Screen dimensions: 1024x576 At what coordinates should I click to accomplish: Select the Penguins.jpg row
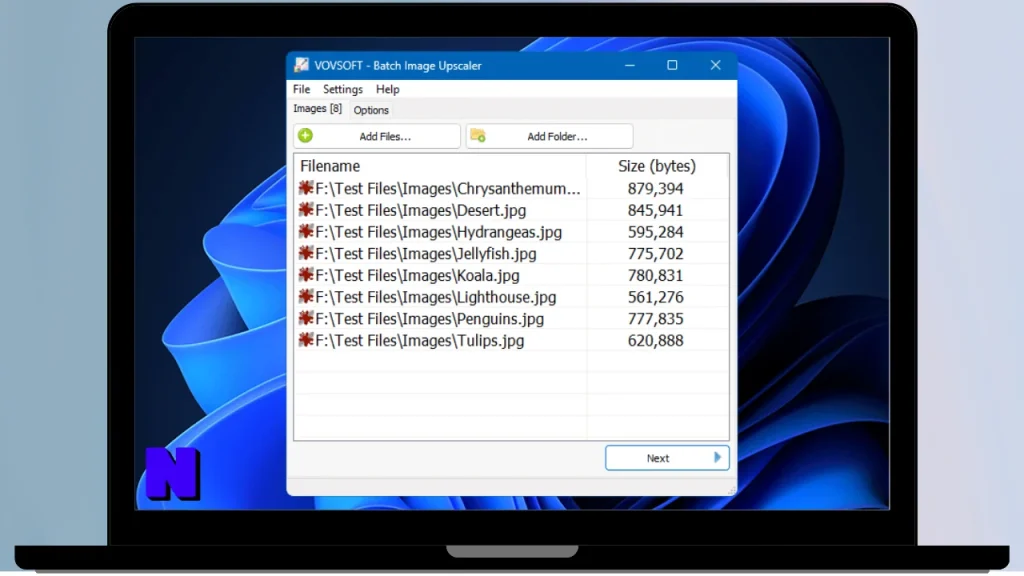[x=511, y=319]
